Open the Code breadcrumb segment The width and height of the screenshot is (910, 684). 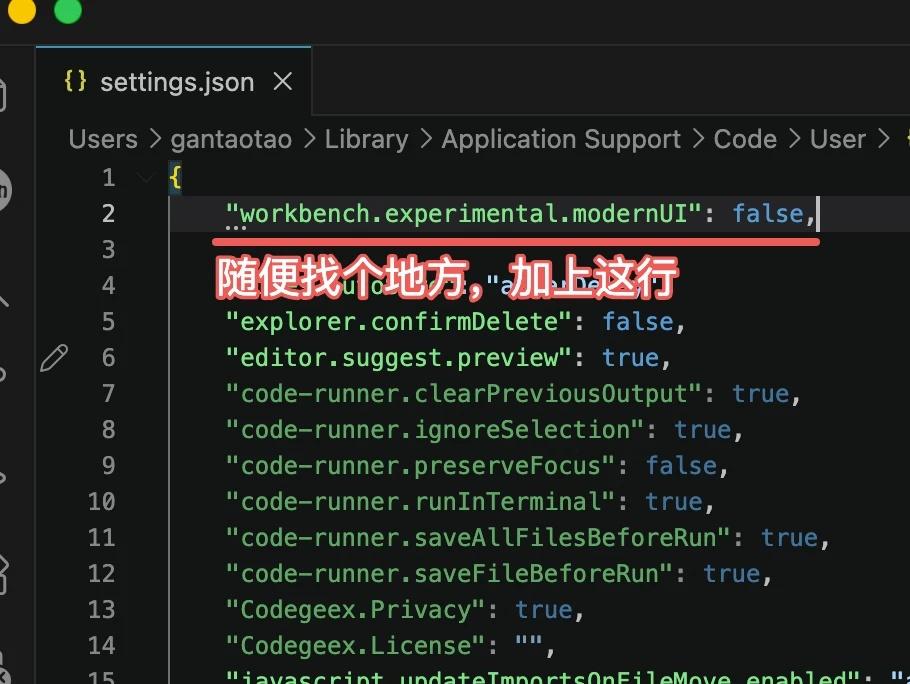(x=745, y=139)
